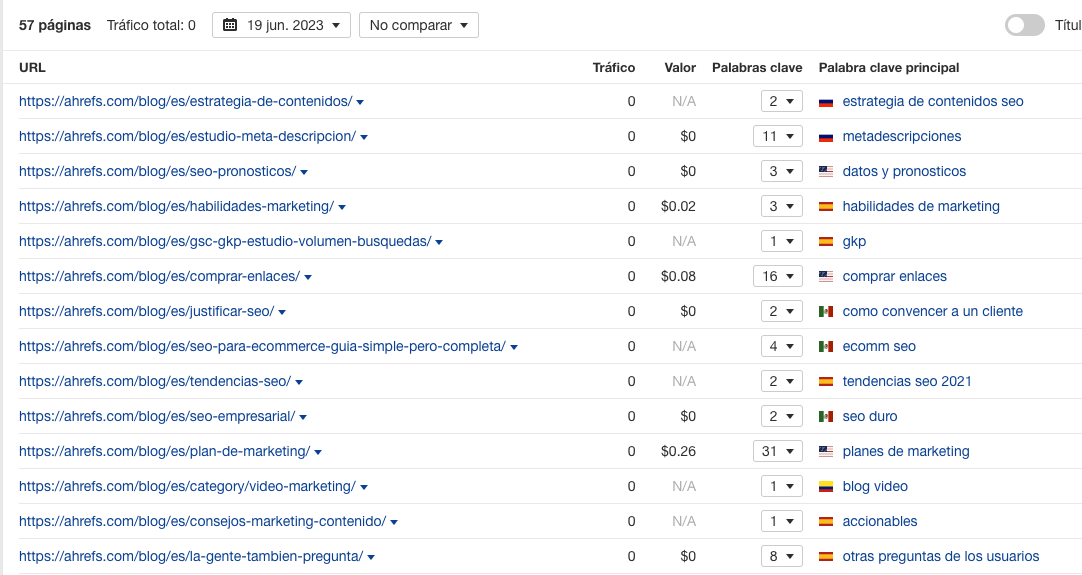Click keyword blog video
Viewport: 1082px width, 575px height.
875,487
